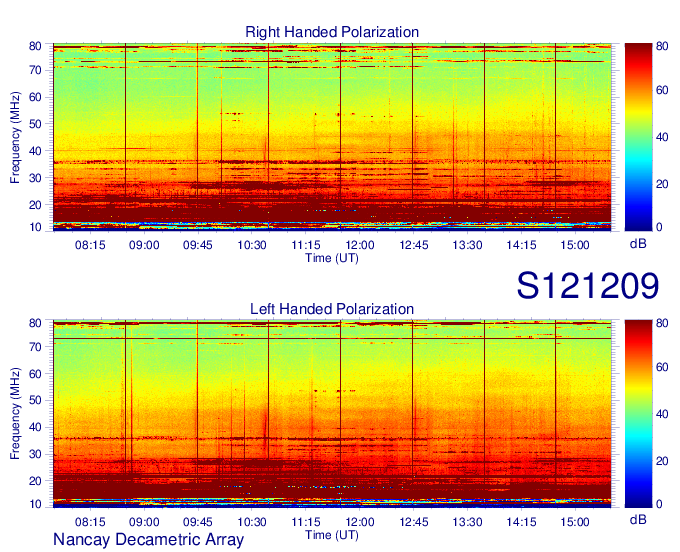This screenshot has height=552, width=680.
Task: Click 60 frequency tick on Right Handed plot
Action: pos(35,97)
